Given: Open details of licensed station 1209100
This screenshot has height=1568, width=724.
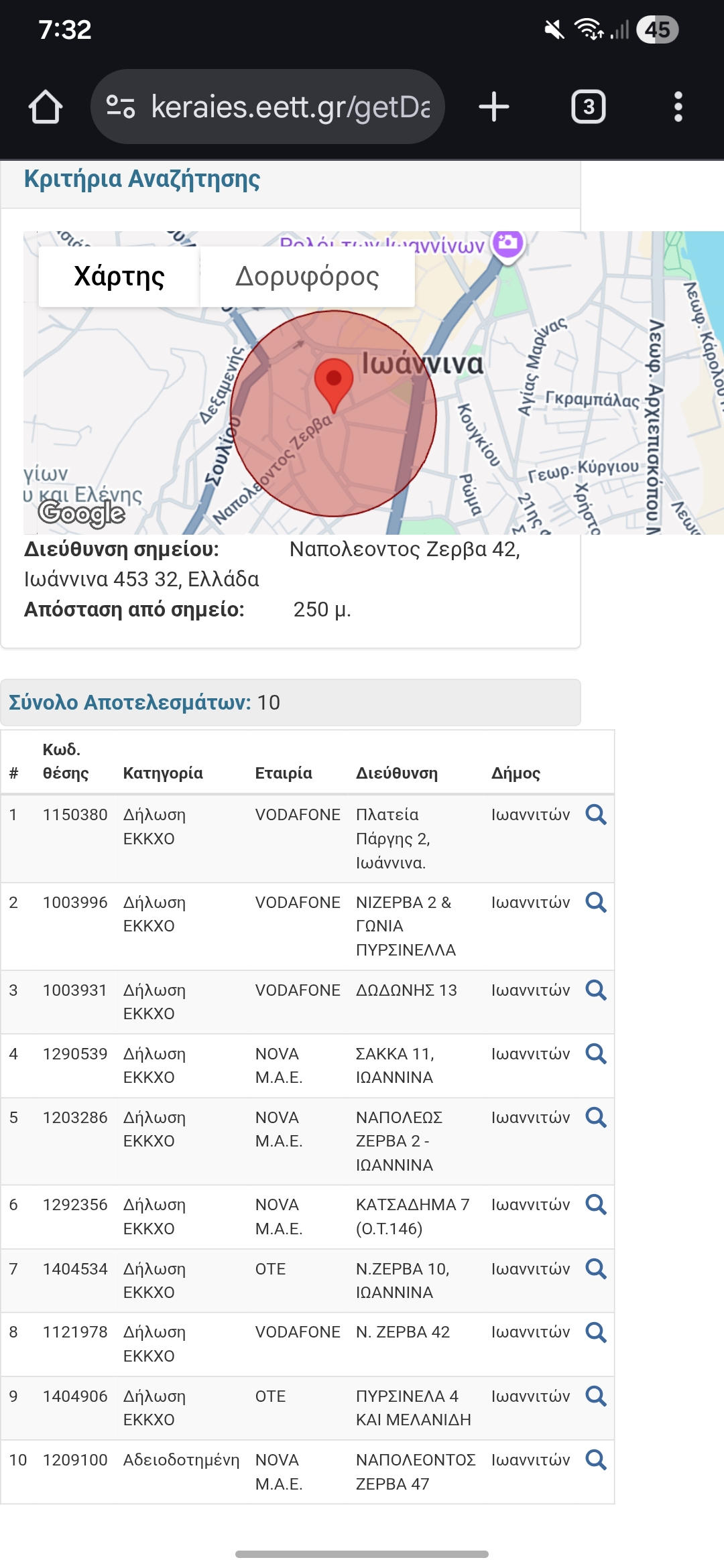Looking at the screenshot, I should coord(596,1460).
